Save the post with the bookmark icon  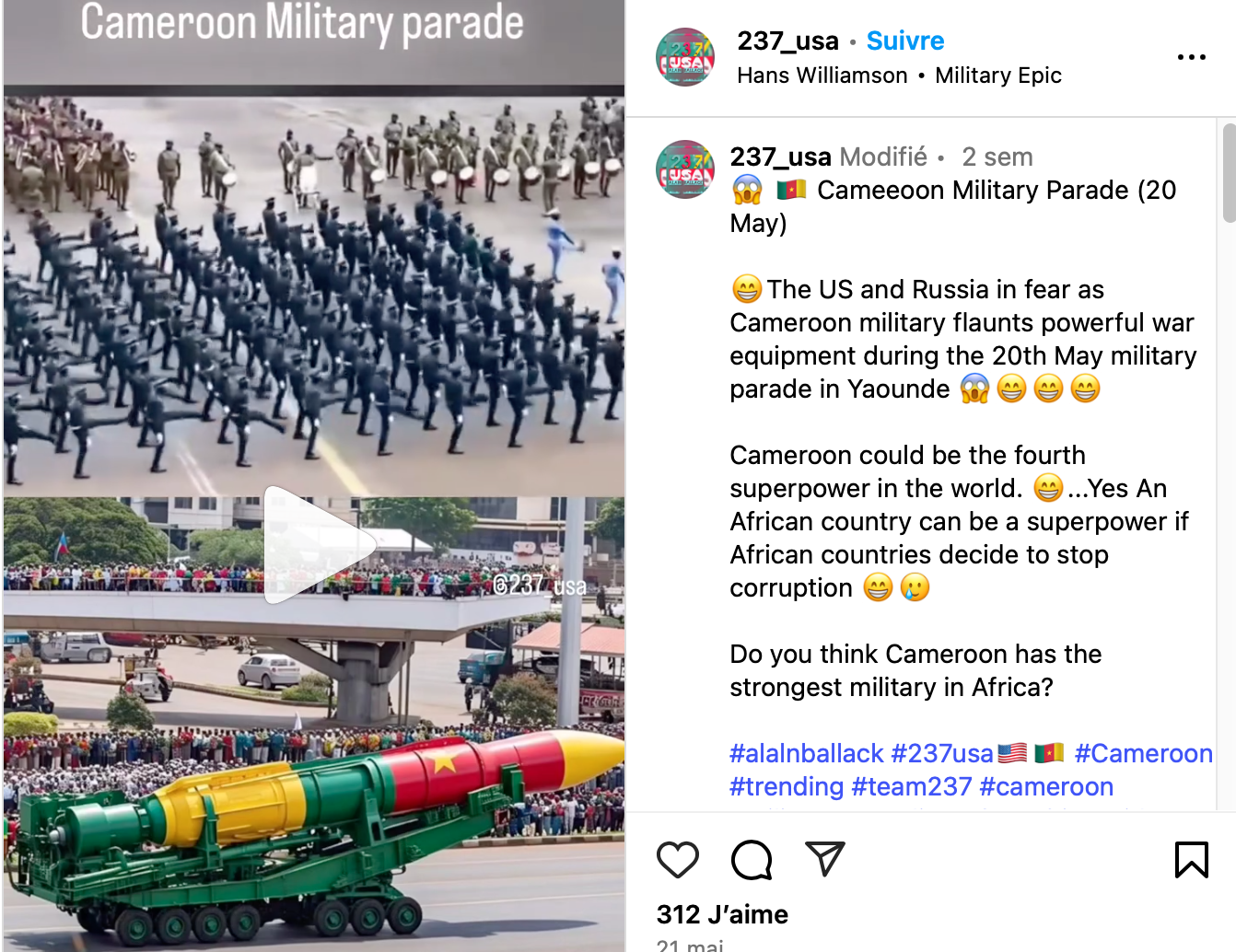coord(1191,859)
